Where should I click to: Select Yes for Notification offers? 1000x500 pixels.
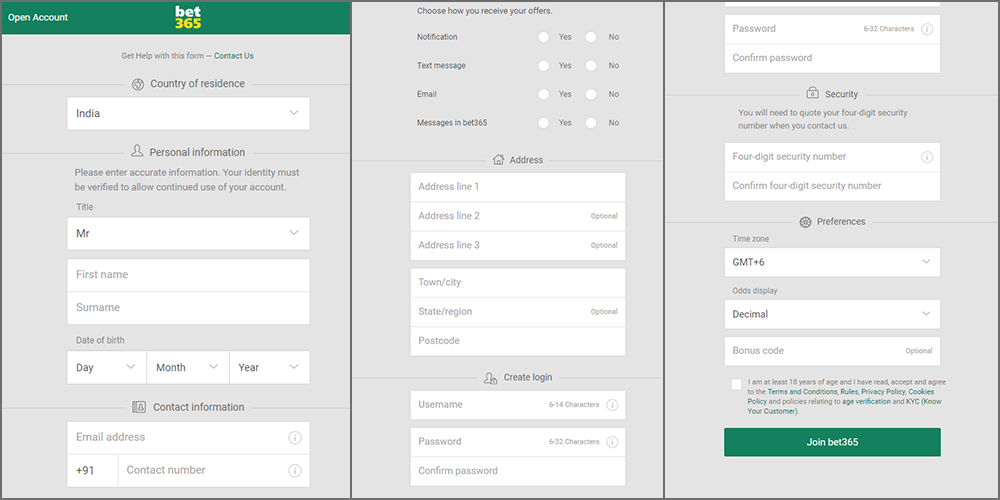pos(543,37)
